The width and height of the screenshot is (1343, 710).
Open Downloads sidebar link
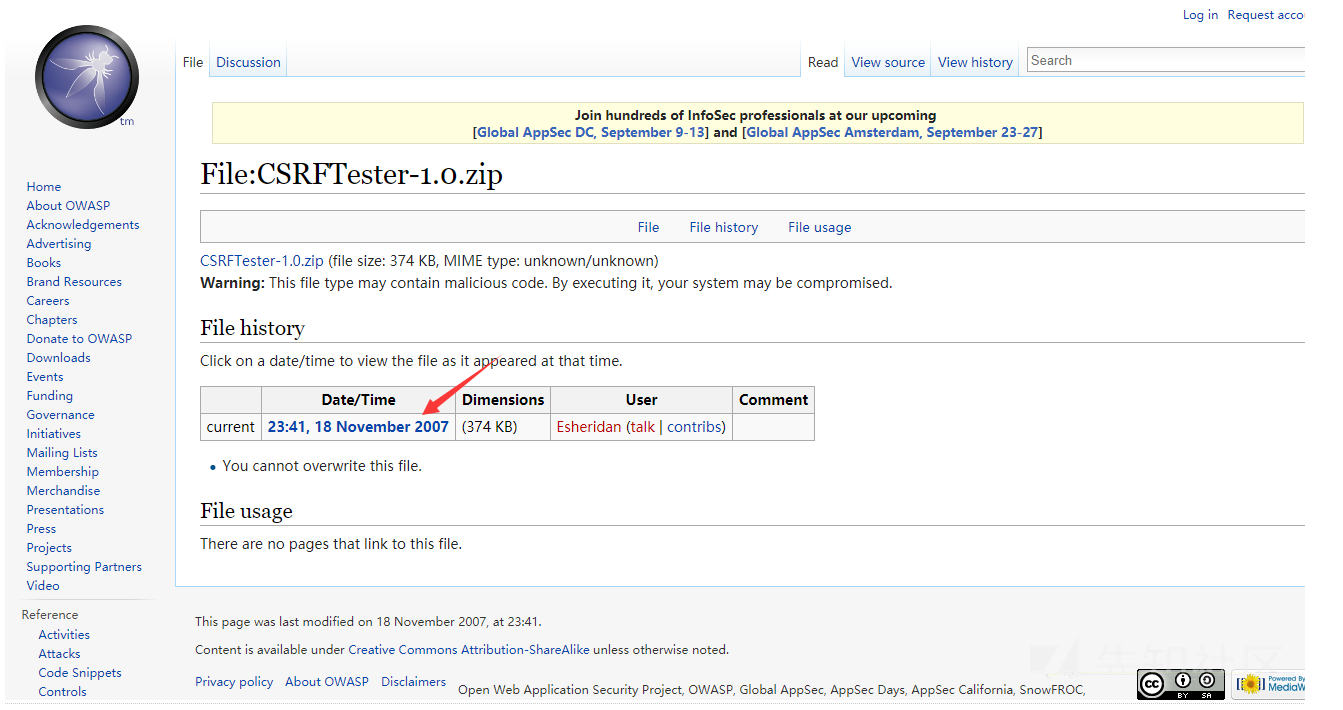(x=59, y=358)
